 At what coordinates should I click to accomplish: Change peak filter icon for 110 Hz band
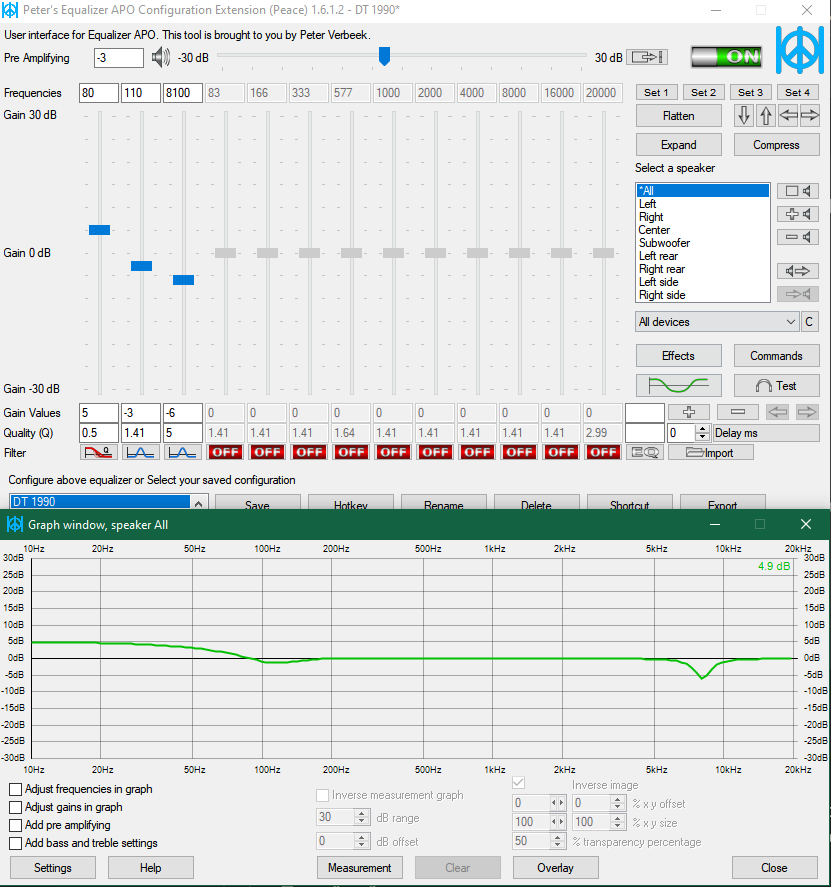click(x=141, y=453)
